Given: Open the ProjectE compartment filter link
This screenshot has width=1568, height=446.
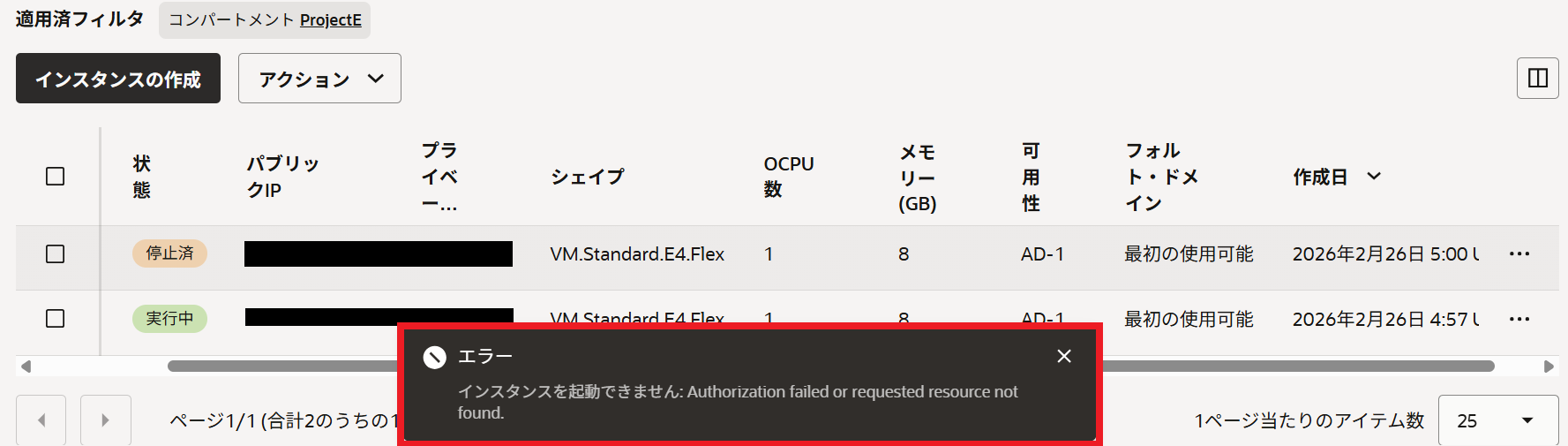Looking at the screenshot, I should 330,20.
